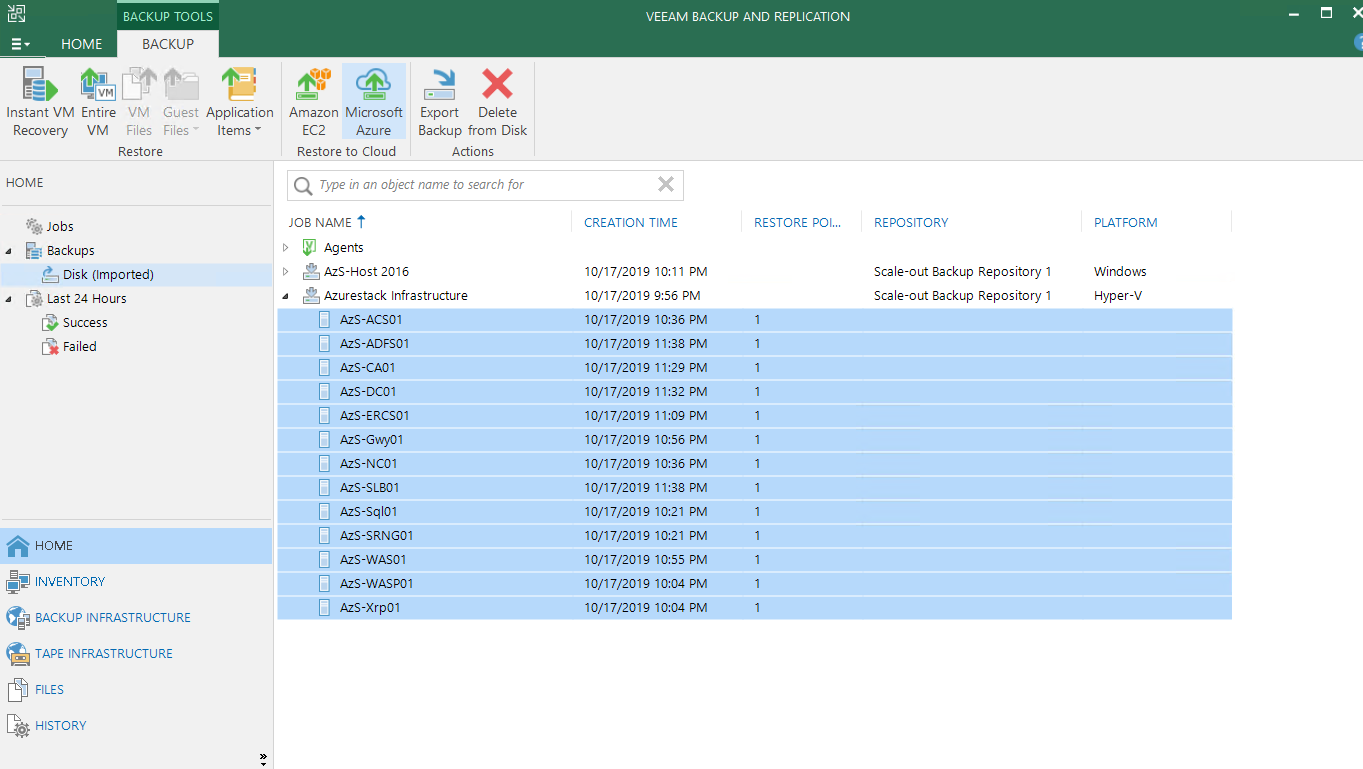
Task: Click Delete from Disk action
Action: [x=497, y=102]
